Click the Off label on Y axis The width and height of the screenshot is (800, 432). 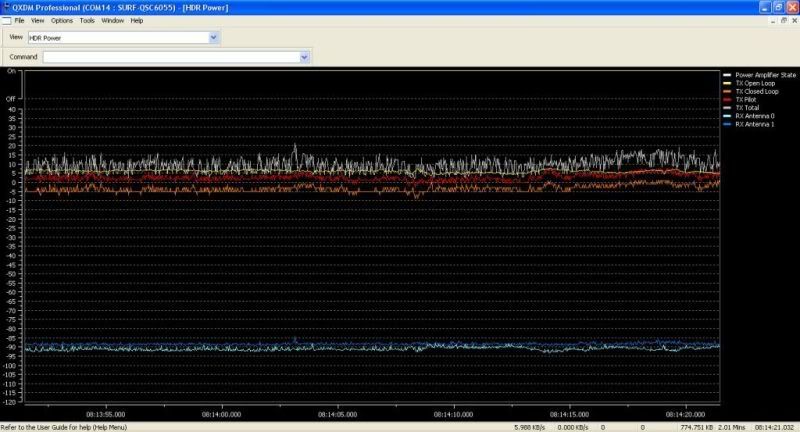[x=11, y=99]
